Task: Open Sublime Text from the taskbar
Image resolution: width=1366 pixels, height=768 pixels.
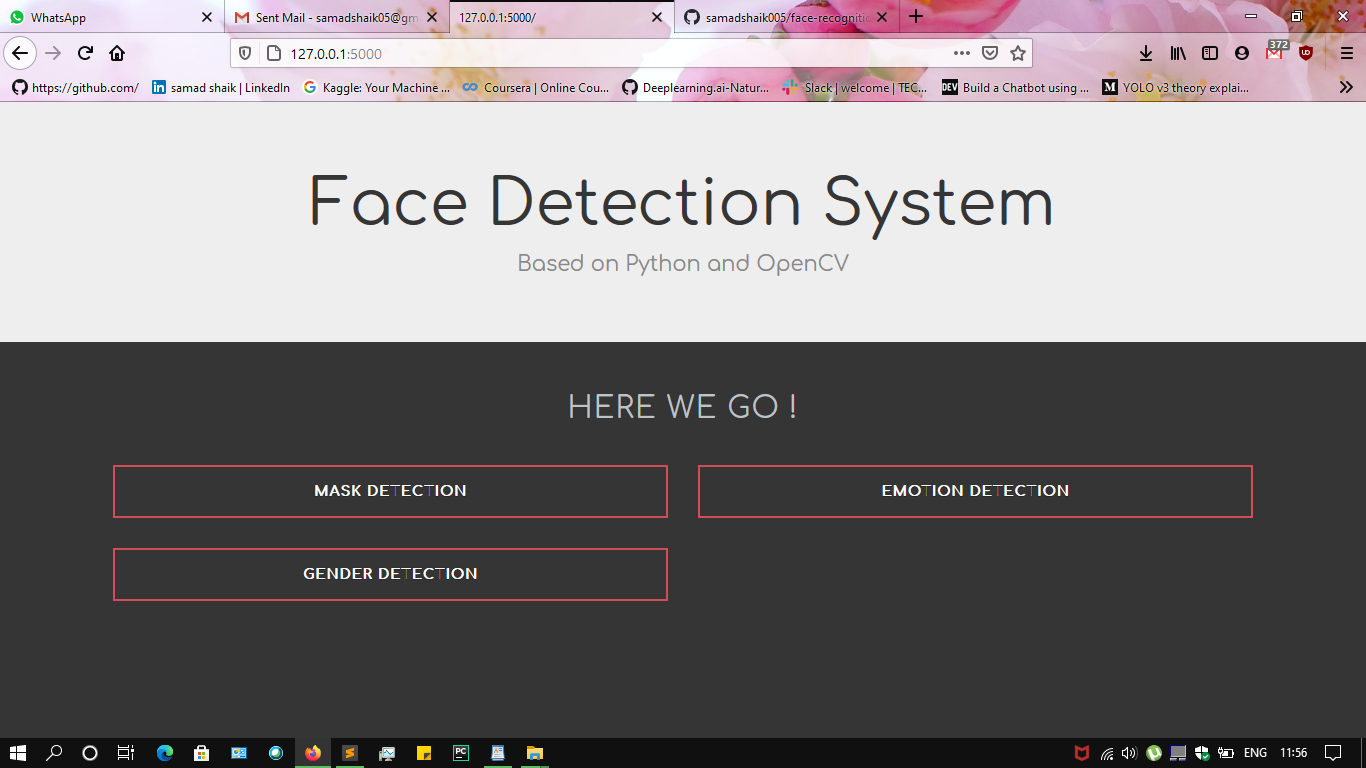Action: point(350,753)
